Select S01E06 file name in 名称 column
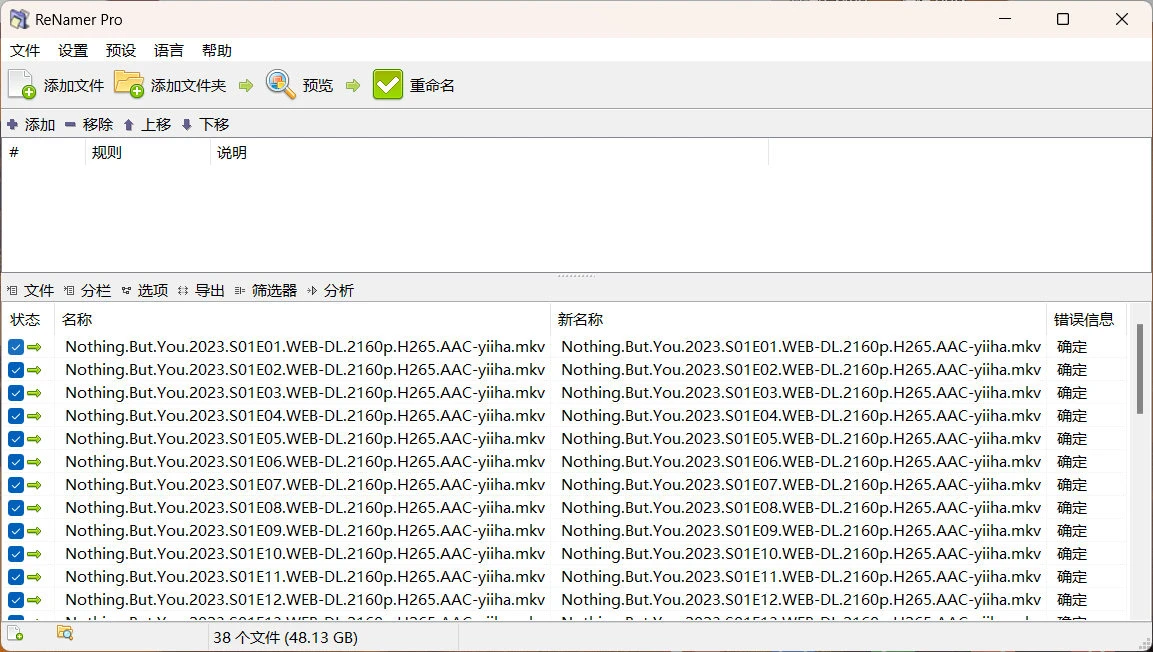Image resolution: width=1153 pixels, height=652 pixels. click(305, 462)
